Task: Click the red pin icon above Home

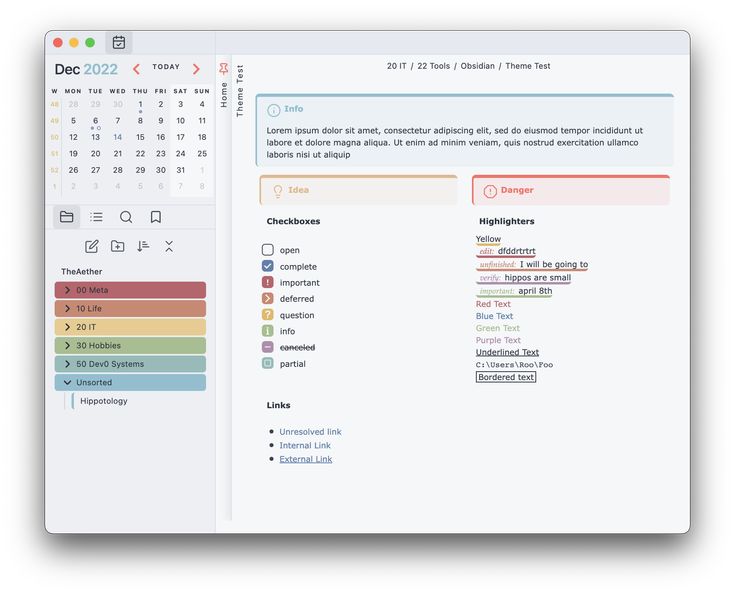Action: pos(223,69)
